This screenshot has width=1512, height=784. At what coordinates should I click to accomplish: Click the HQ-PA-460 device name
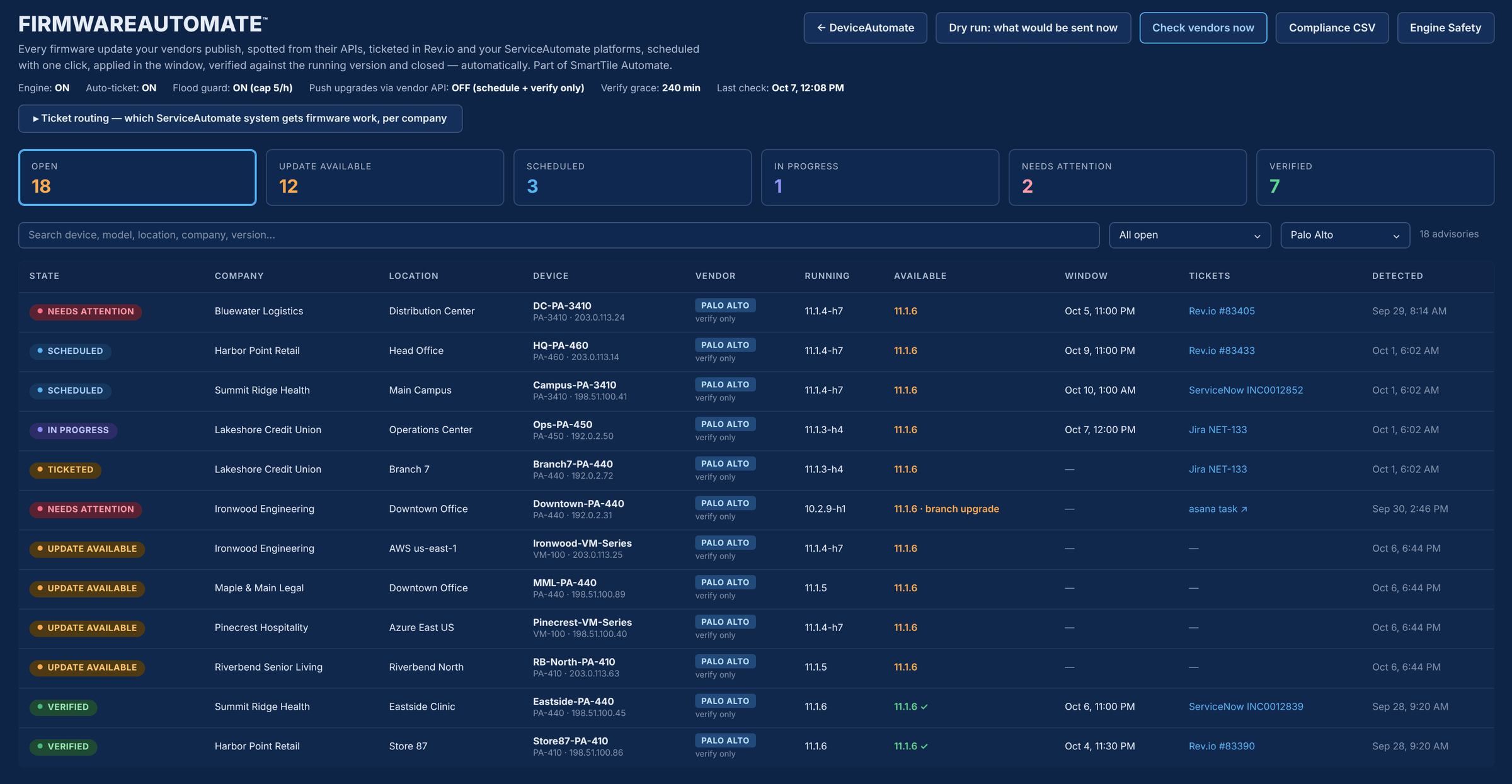[x=561, y=346]
